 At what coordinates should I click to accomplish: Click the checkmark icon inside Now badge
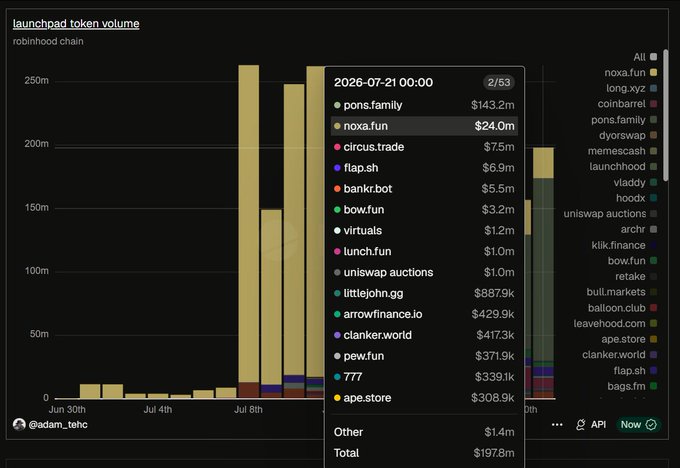(651, 425)
